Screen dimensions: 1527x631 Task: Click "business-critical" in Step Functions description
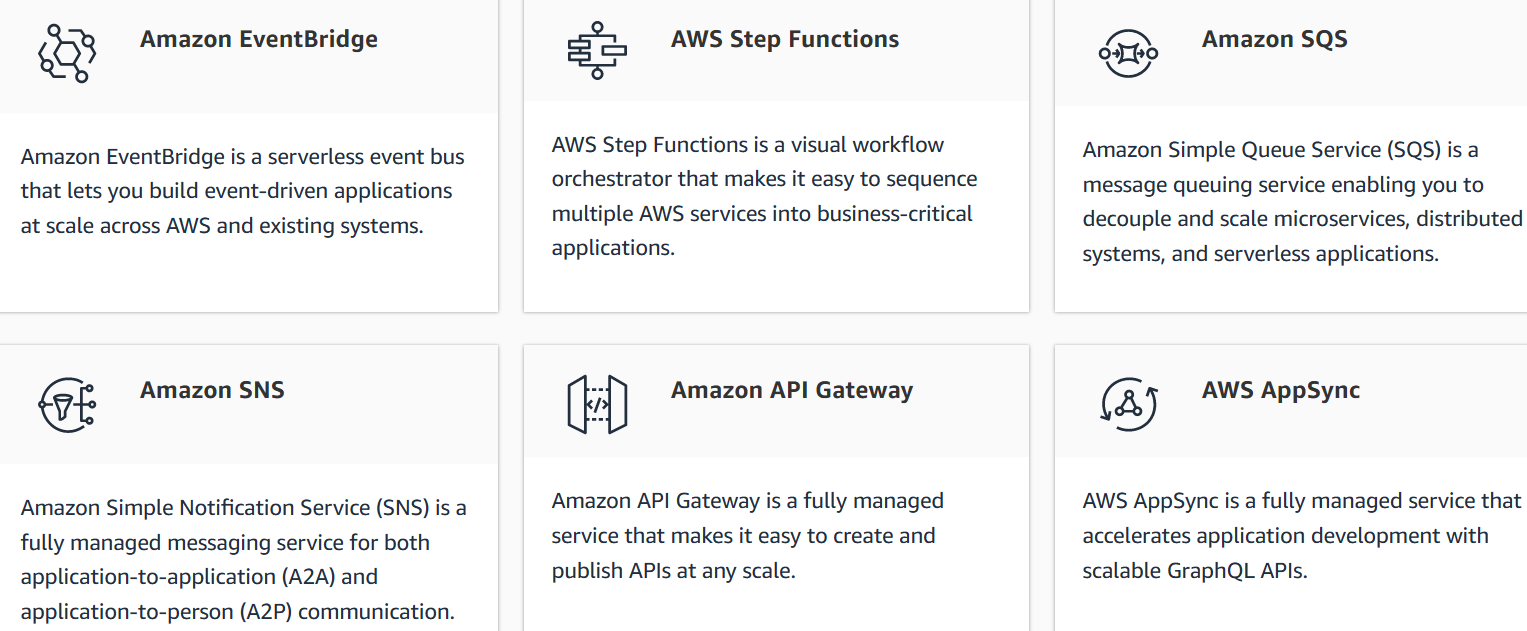coord(895,214)
